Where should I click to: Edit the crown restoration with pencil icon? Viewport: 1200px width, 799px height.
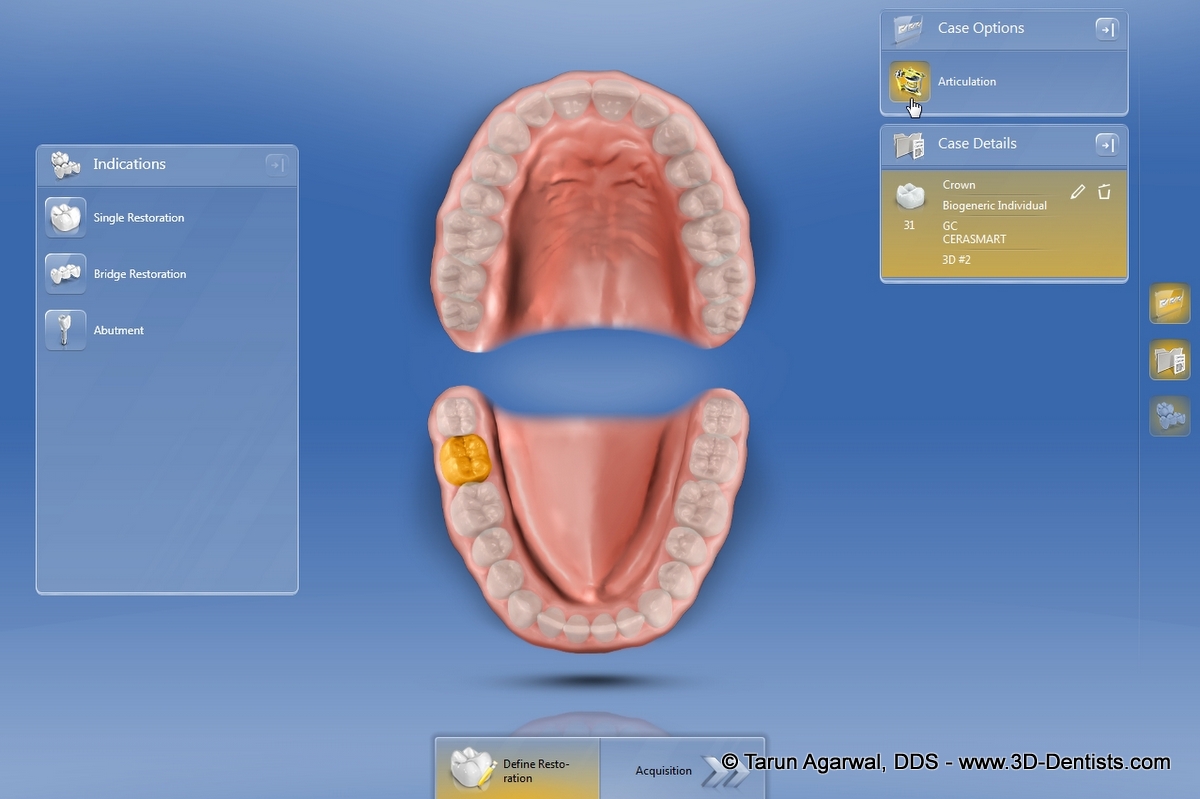(x=1077, y=192)
